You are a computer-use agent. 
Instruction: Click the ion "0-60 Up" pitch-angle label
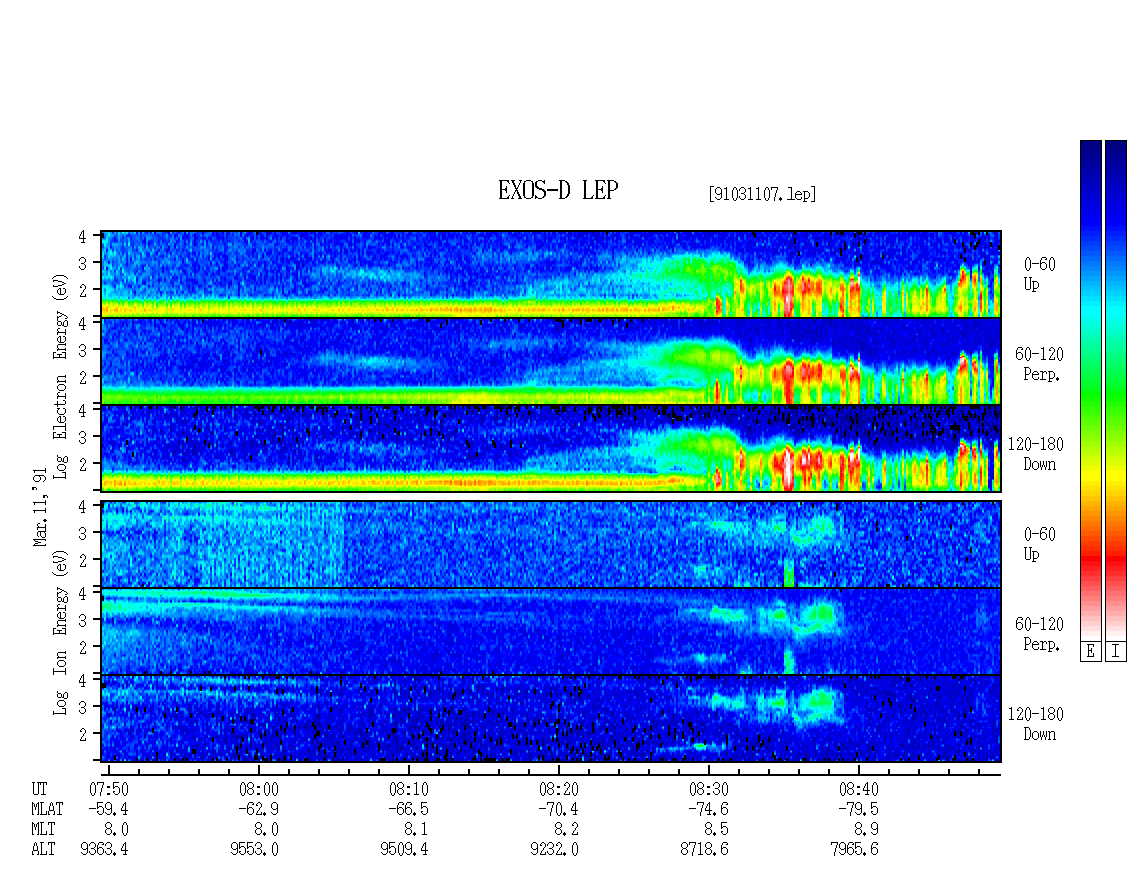coord(1039,544)
